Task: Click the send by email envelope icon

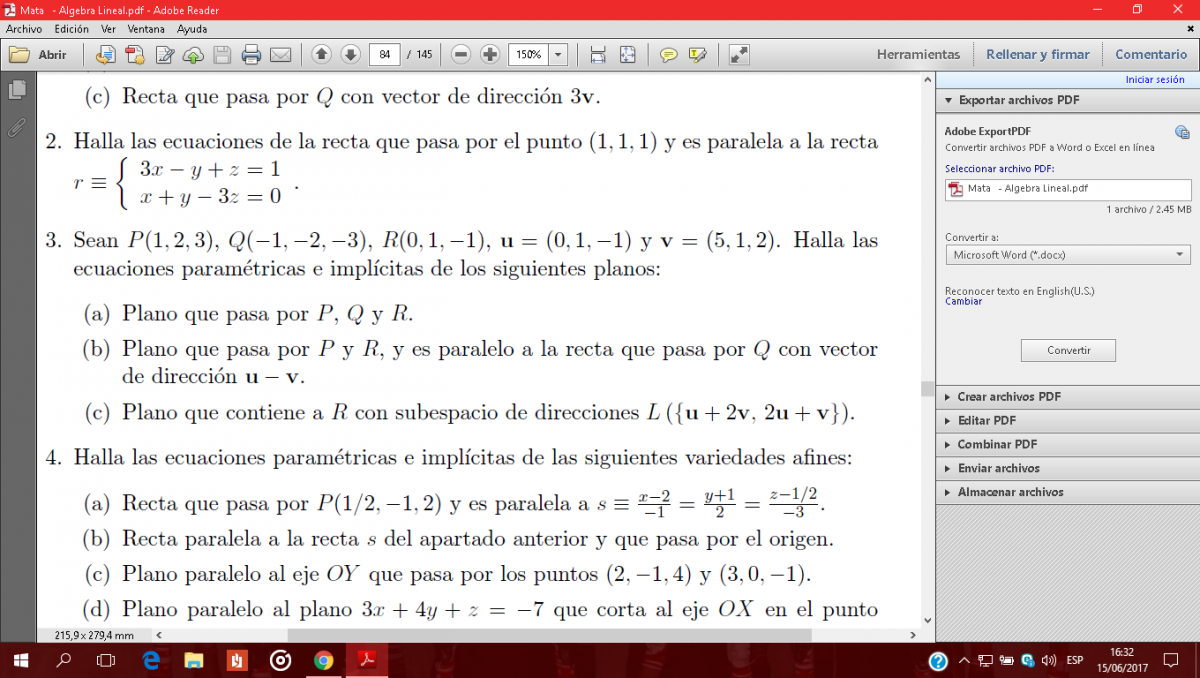Action: 280,55
